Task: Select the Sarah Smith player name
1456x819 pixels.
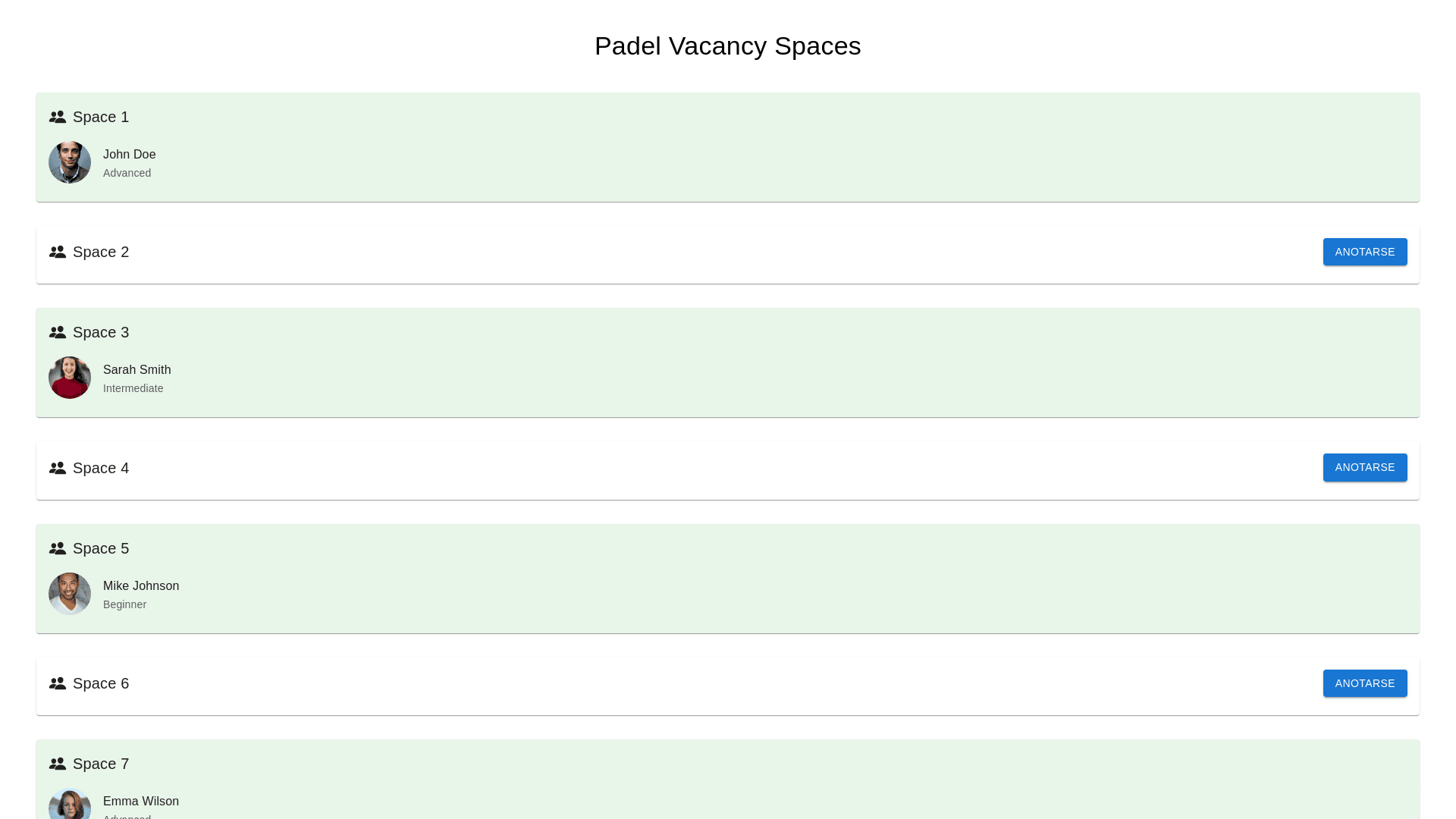Action: 137,370
